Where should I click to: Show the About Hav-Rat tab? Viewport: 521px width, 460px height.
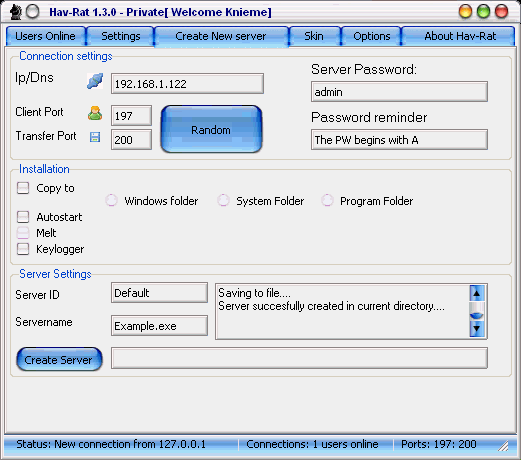(459, 36)
